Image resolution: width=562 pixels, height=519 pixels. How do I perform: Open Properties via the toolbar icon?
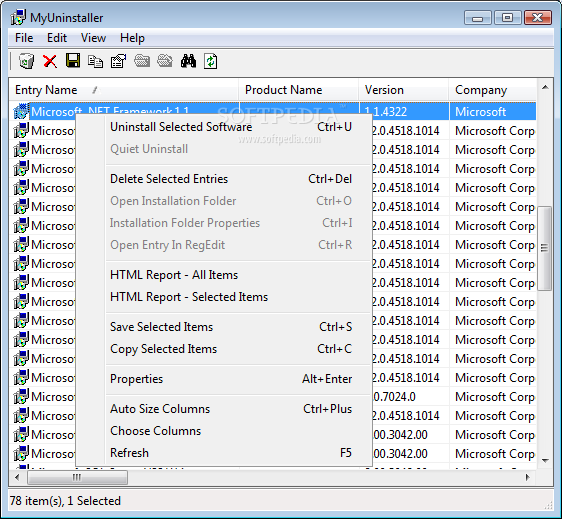(x=119, y=61)
